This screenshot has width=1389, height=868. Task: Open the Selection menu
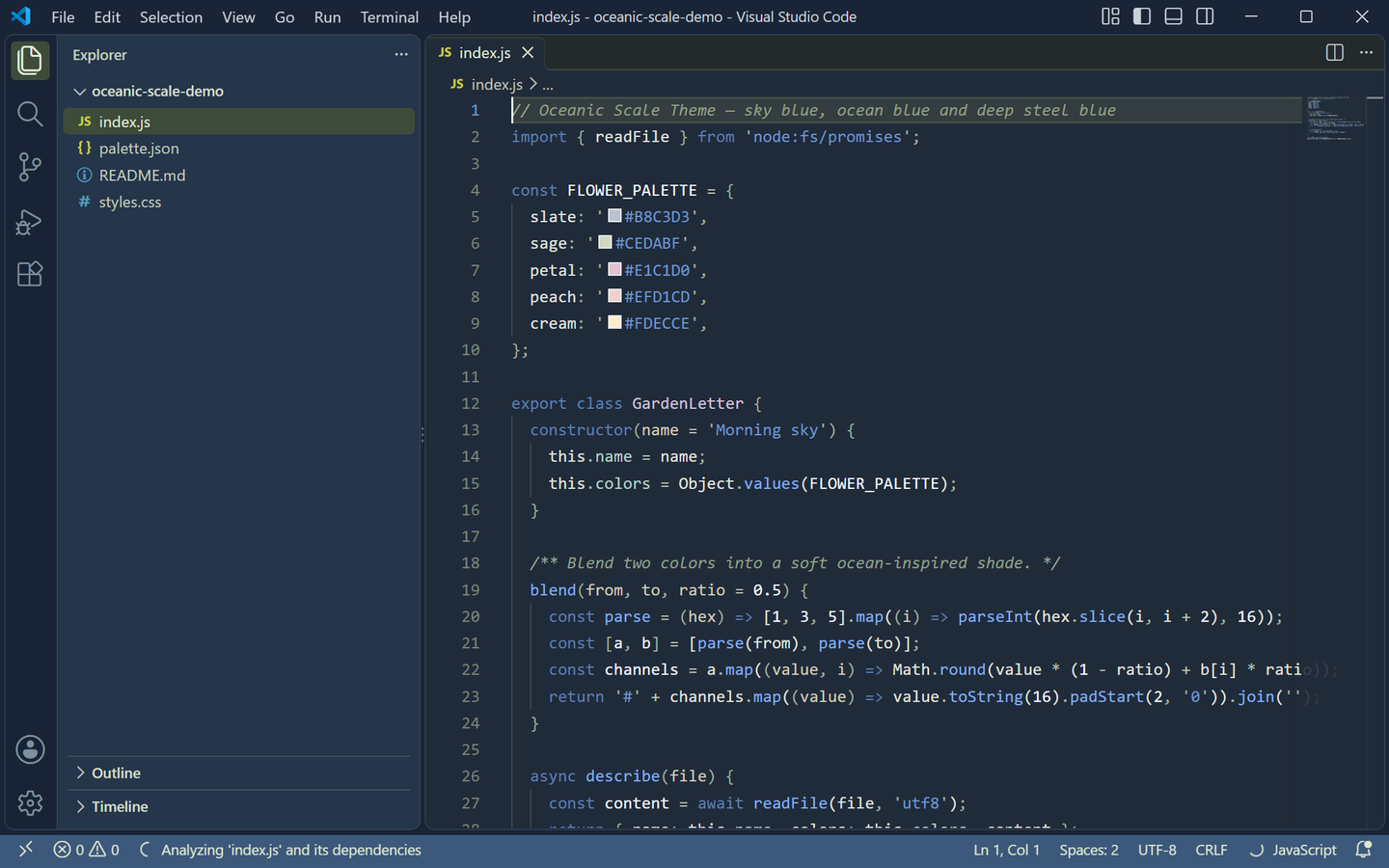171,17
